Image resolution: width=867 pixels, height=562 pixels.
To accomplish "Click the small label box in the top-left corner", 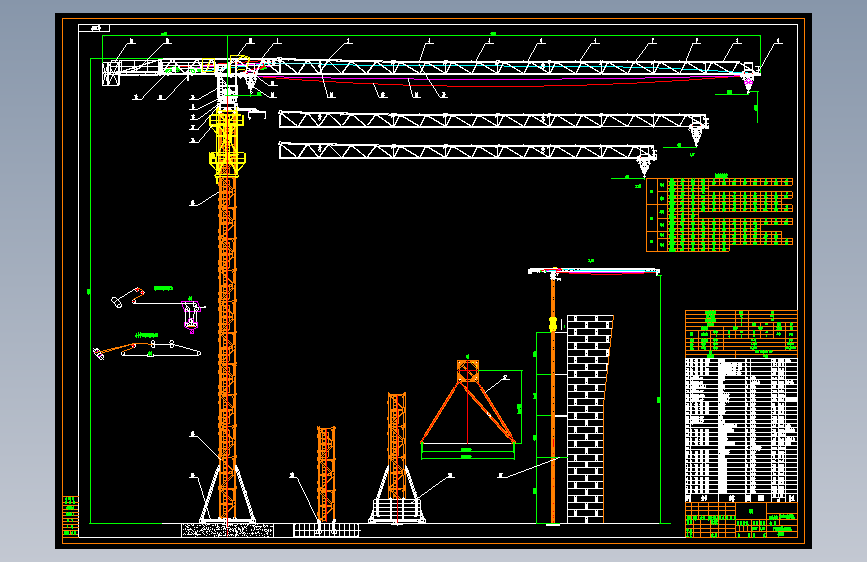I will (x=94, y=28).
